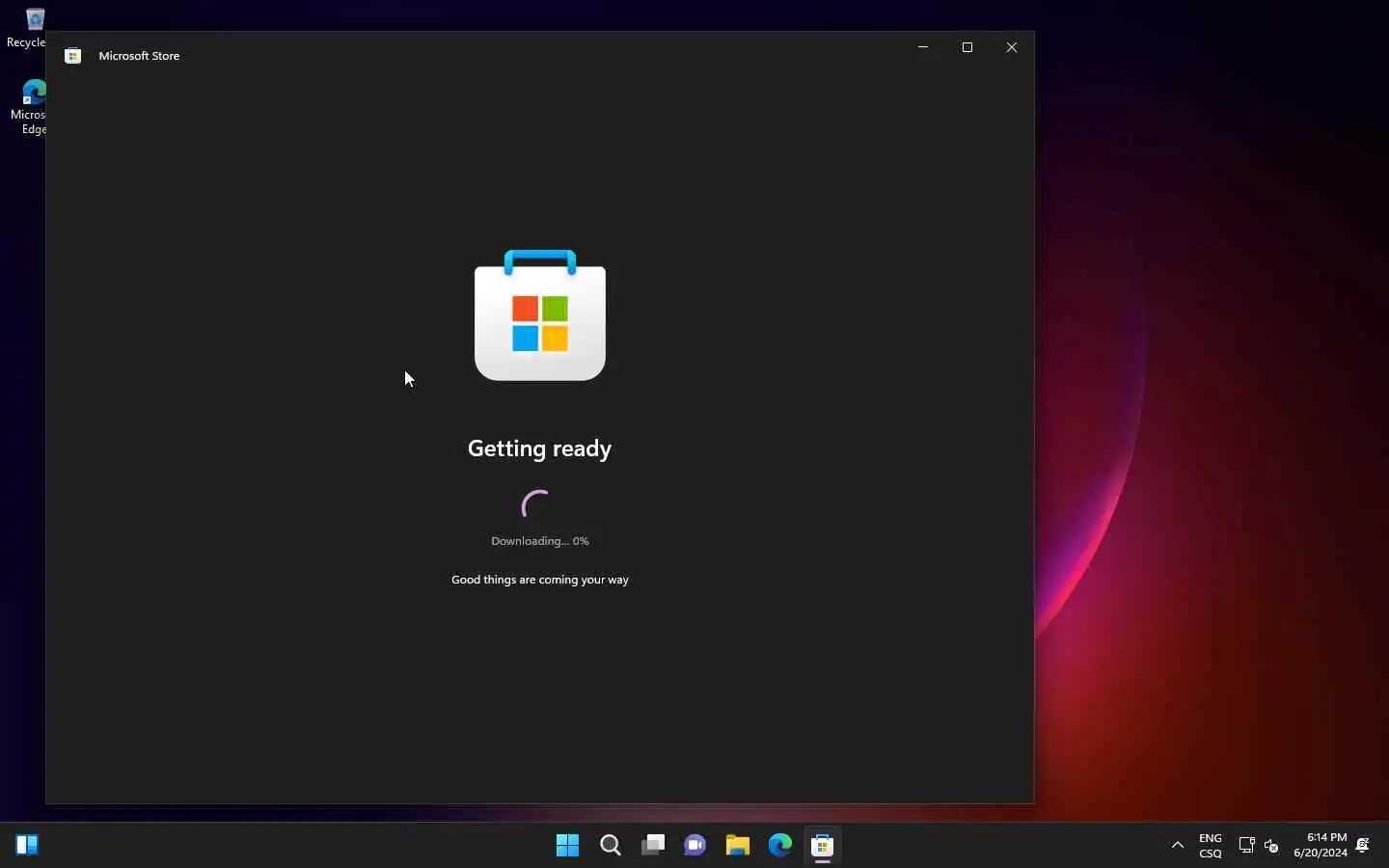The height and width of the screenshot is (868, 1389).
Task: Minimize the Microsoft Store window
Action: coord(923,47)
